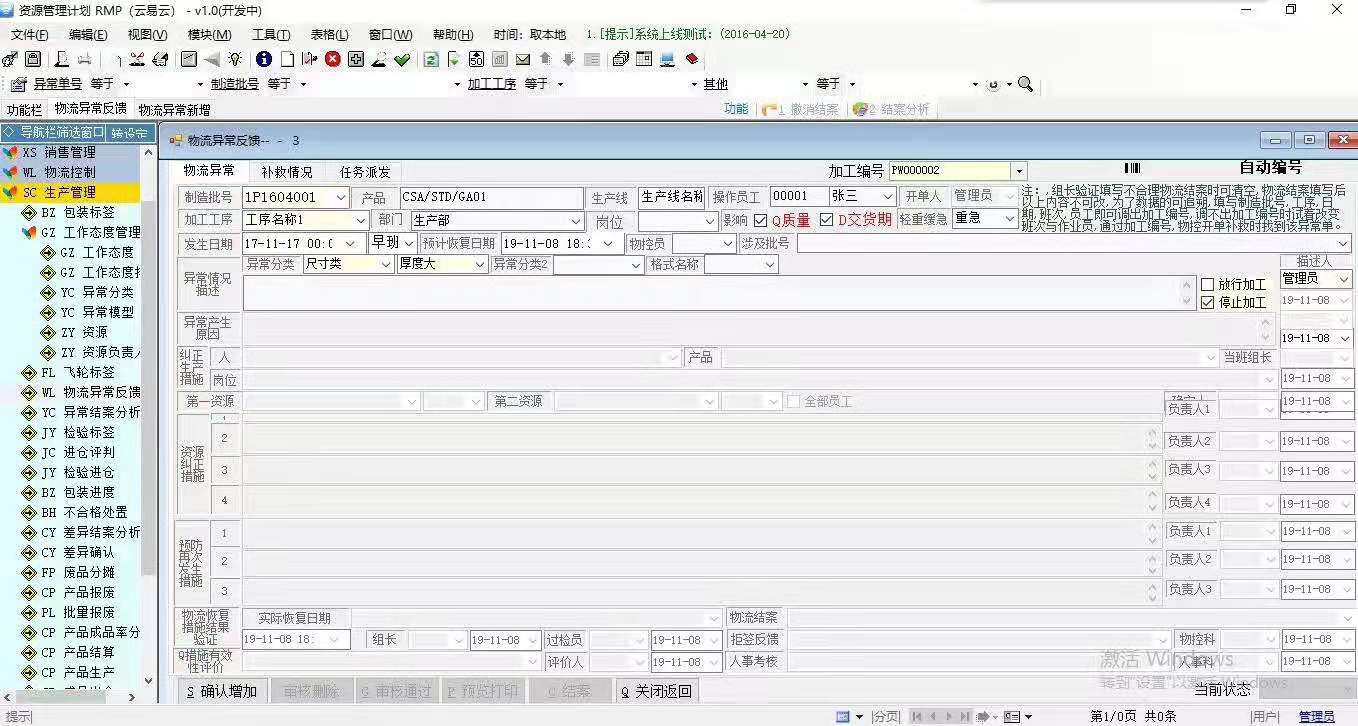
Task: Open the 帮助(H) menu
Action: click(452, 34)
